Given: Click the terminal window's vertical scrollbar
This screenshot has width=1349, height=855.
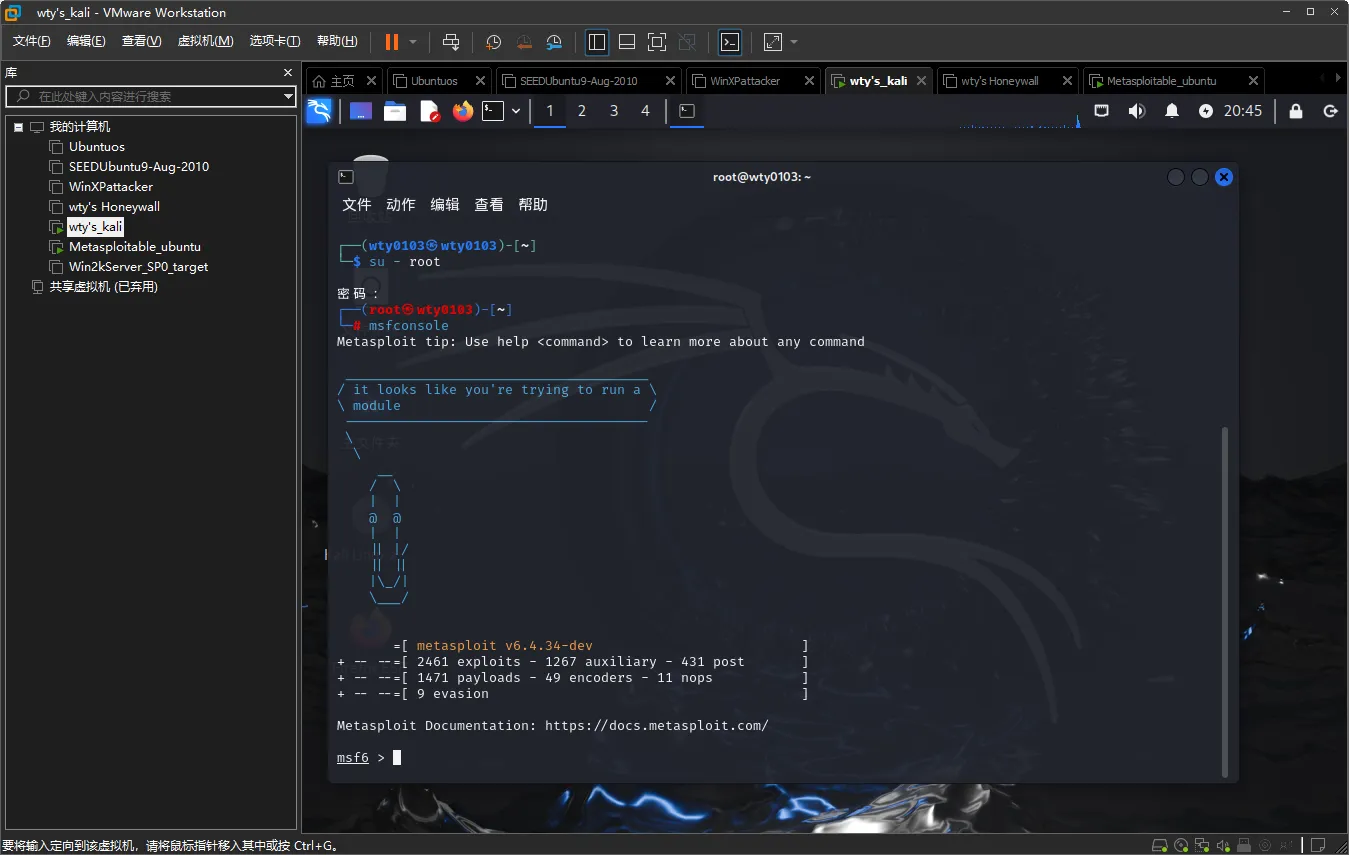Looking at the screenshot, I should (1225, 600).
